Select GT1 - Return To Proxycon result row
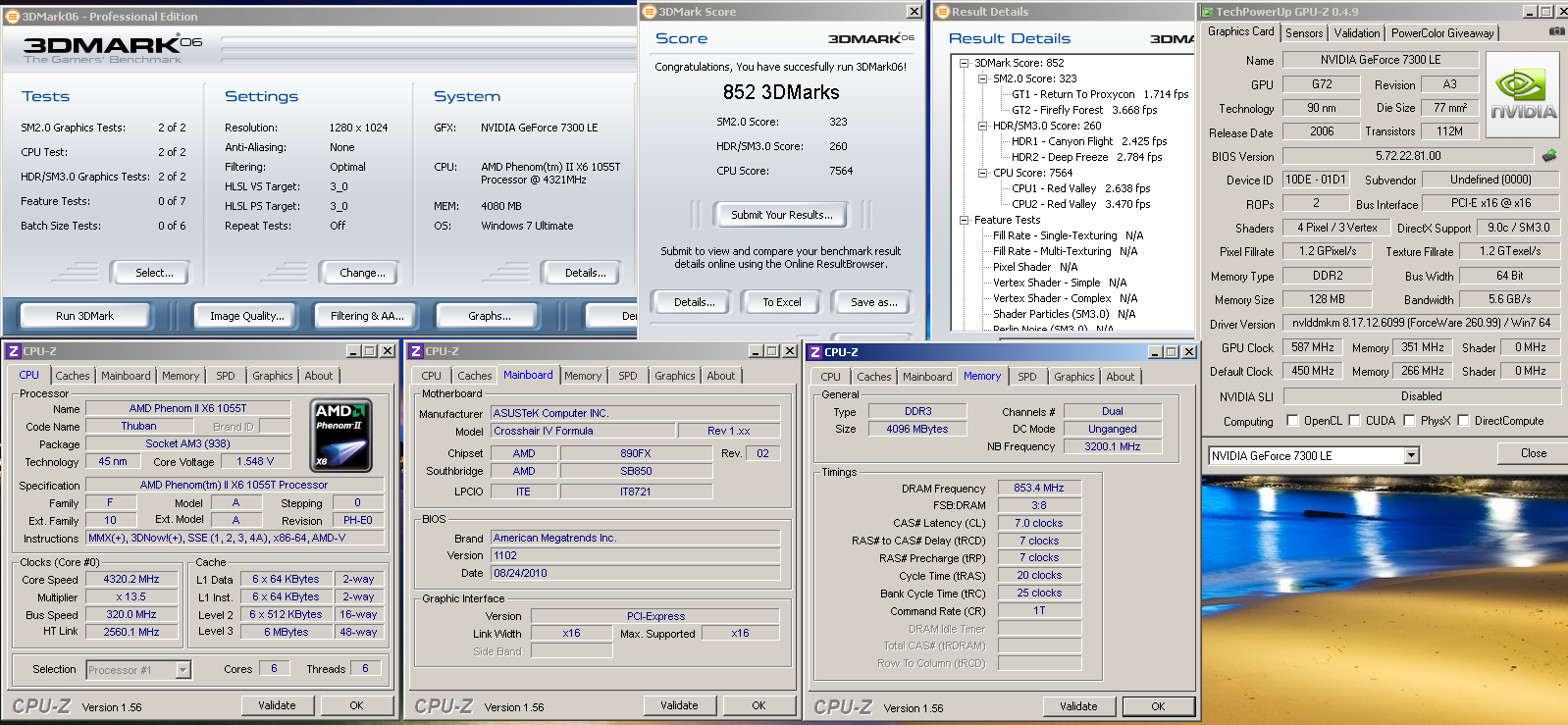Screen dimensions: 1568x725 click(1100, 94)
